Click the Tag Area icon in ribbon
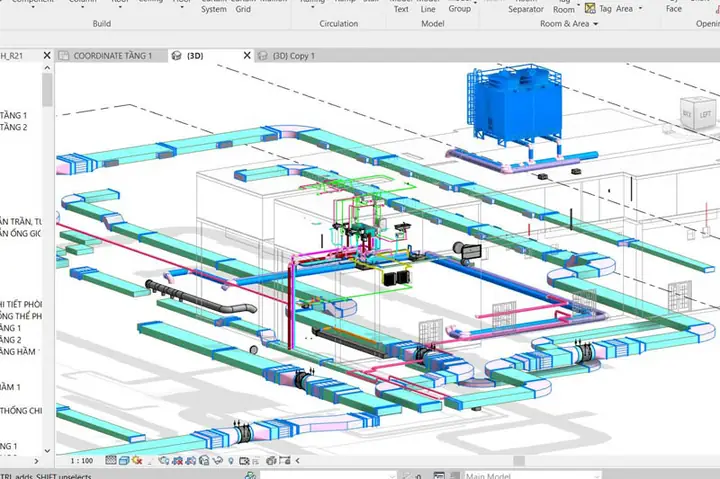The height and width of the screenshot is (479, 720). pos(590,8)
